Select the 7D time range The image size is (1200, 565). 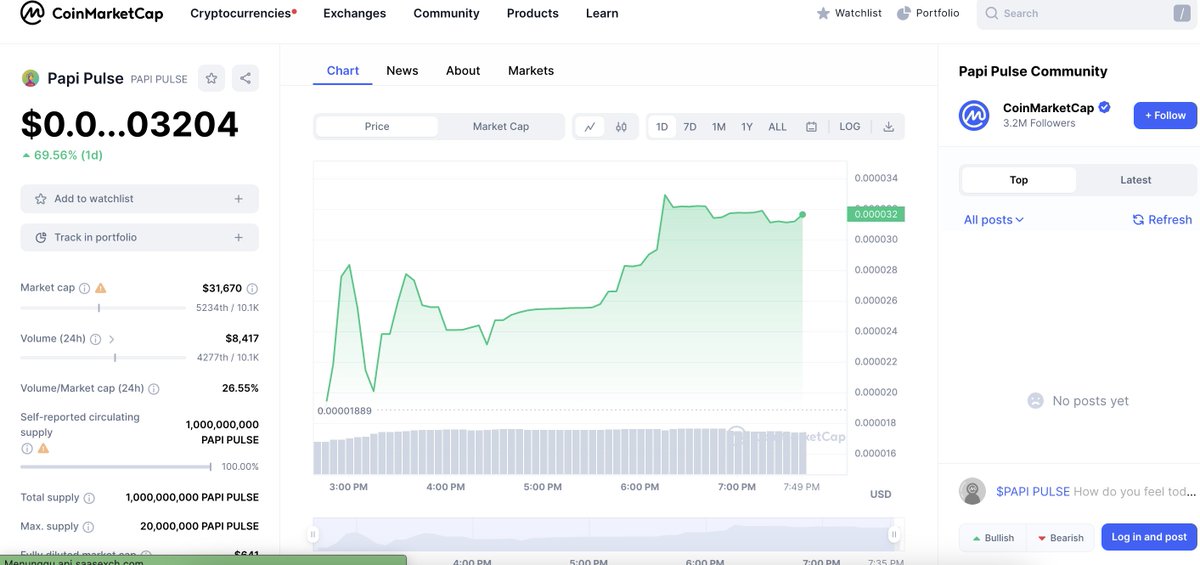pyautogui.click(x=690, y=127)
